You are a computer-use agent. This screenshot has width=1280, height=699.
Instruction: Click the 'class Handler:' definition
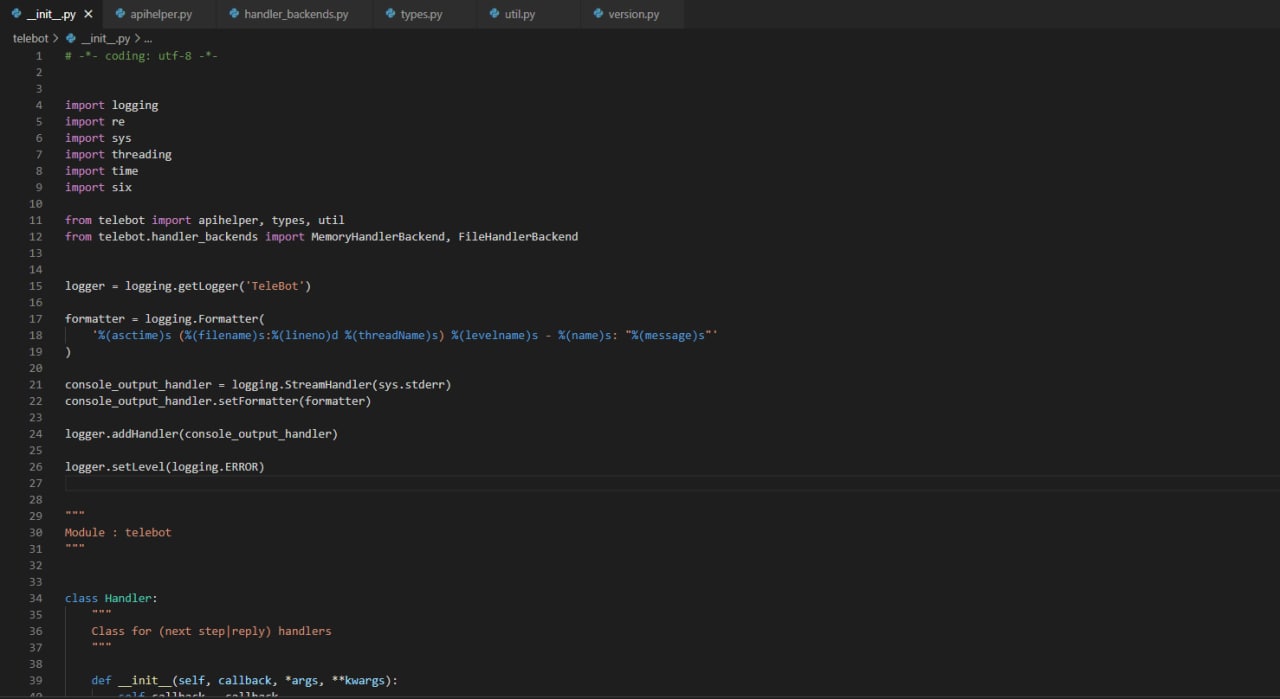point(111,598)
